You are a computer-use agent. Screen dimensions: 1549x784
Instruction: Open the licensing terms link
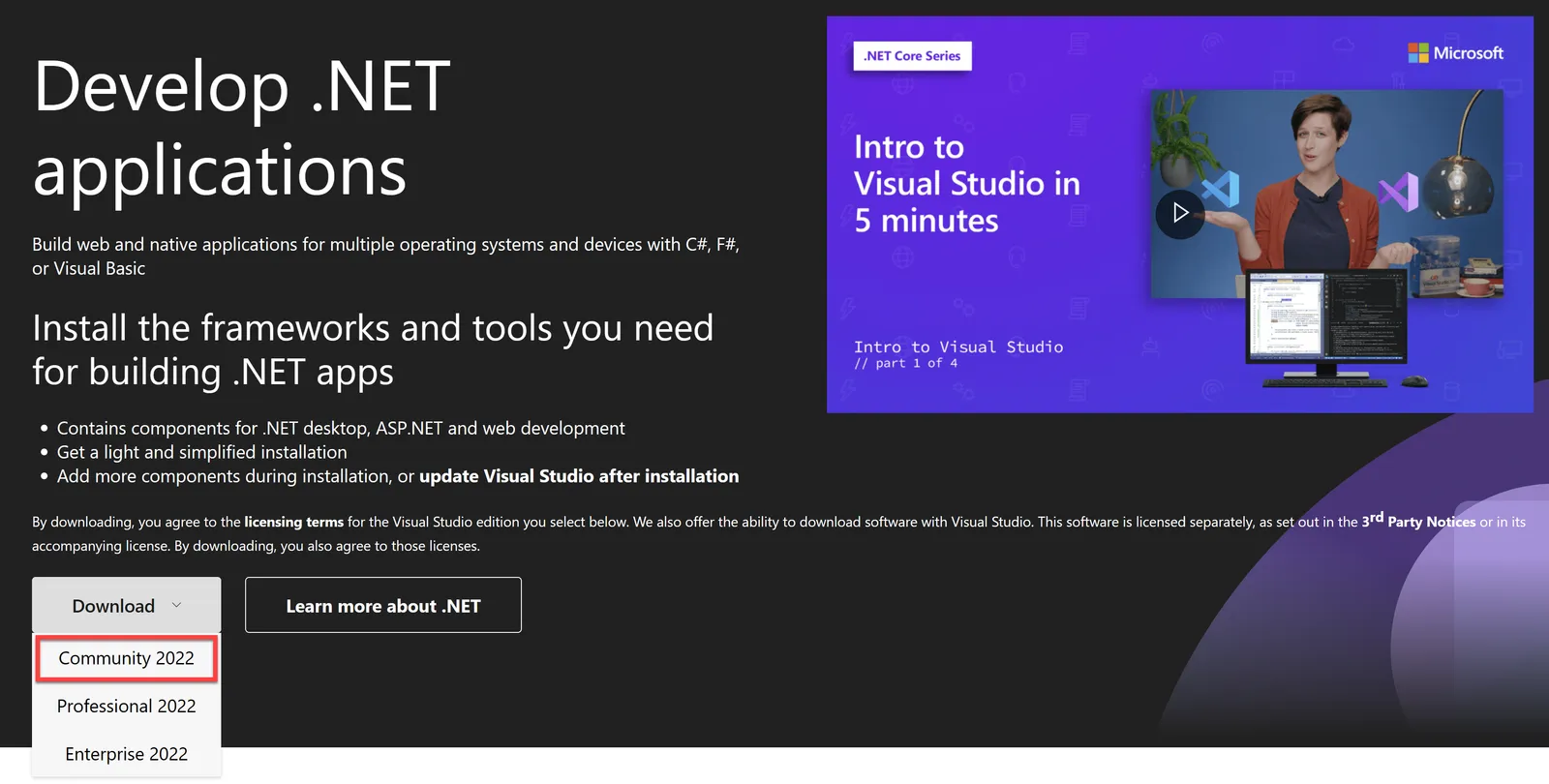pos(293,522)
